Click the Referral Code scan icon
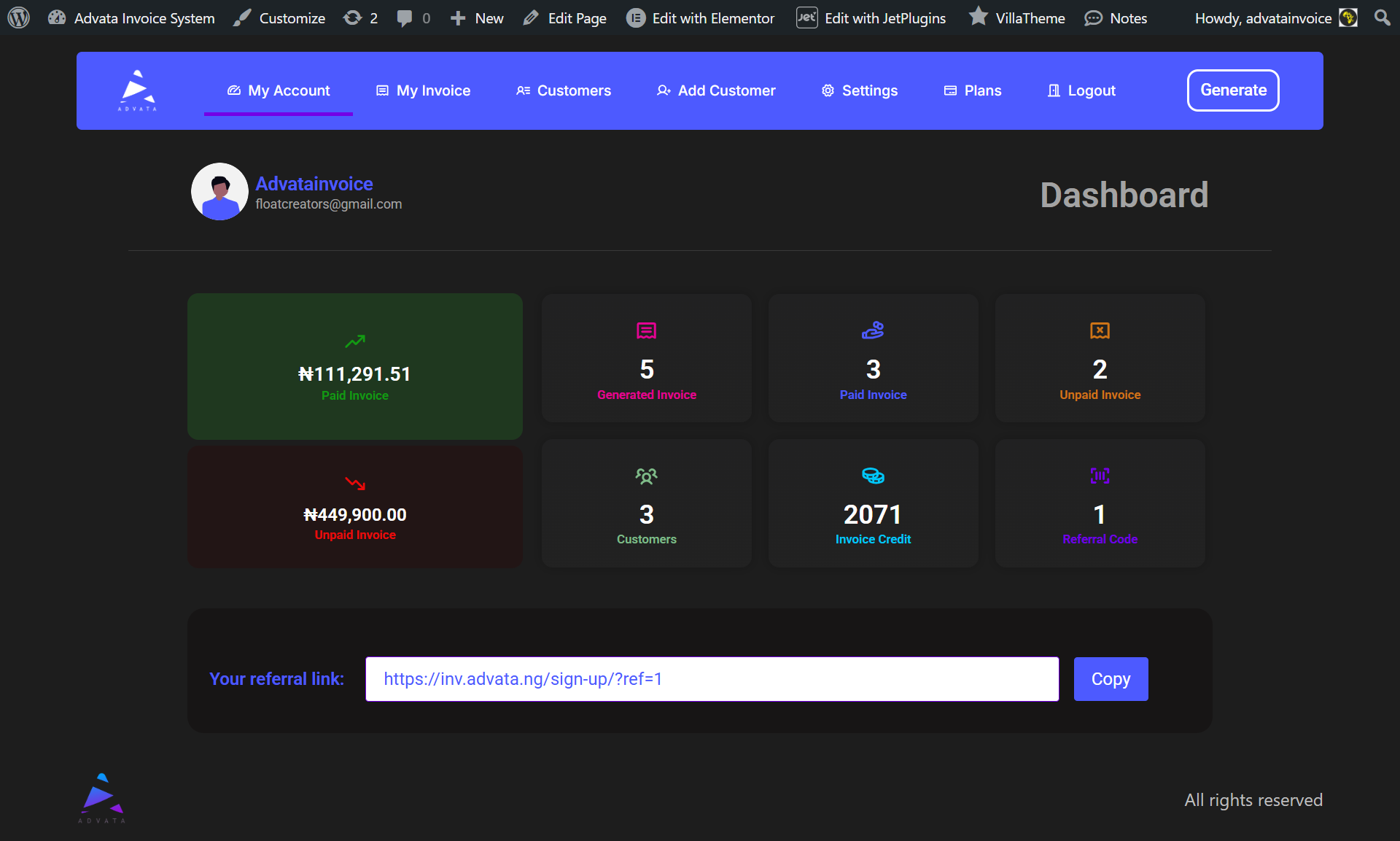1400x841 pixels. click(x=1100, y=476)
